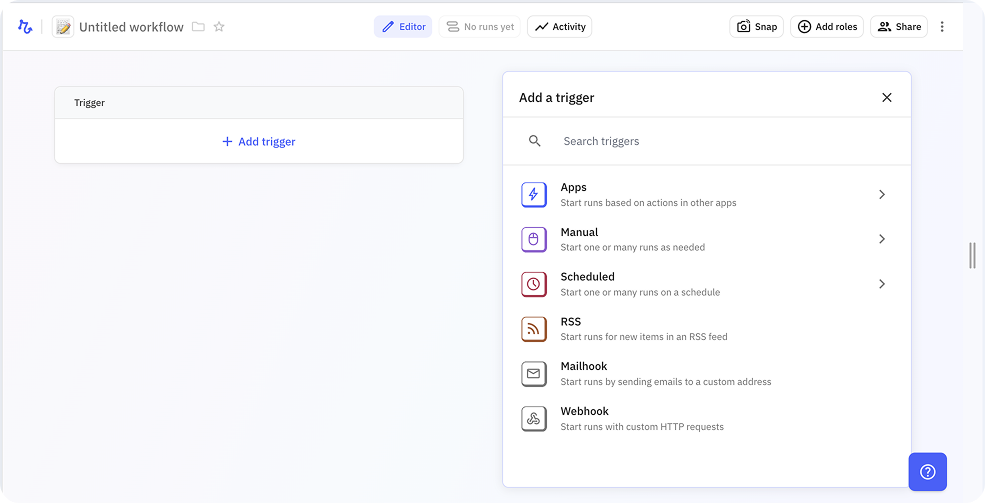Screen dimensions: 985x503
Task: Click the Mailhook envelope icon
Action: coord(533,374)
